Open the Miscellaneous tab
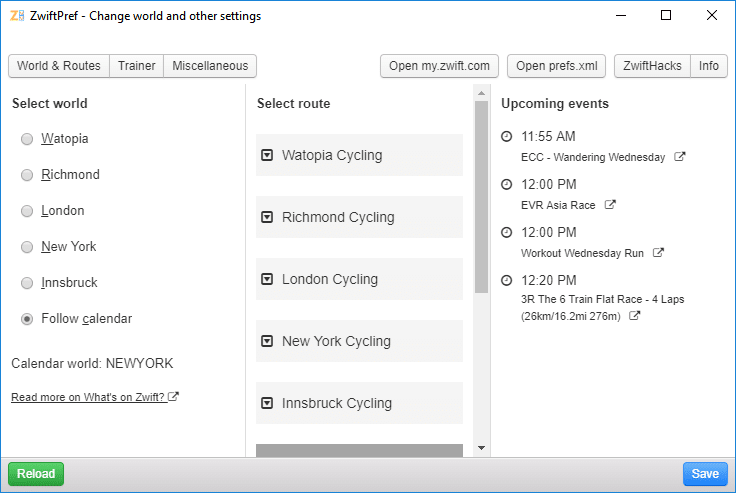The width and height of the screenshot is (736, 493). tap(210, 66)
